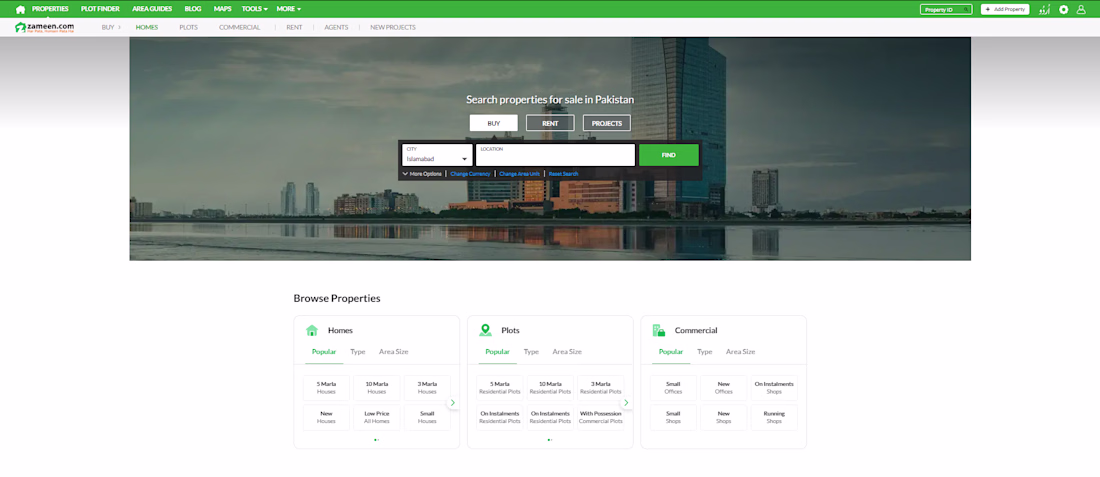Select Buy in the secondary nav
1100x477 pixels.
coord(107,27)
